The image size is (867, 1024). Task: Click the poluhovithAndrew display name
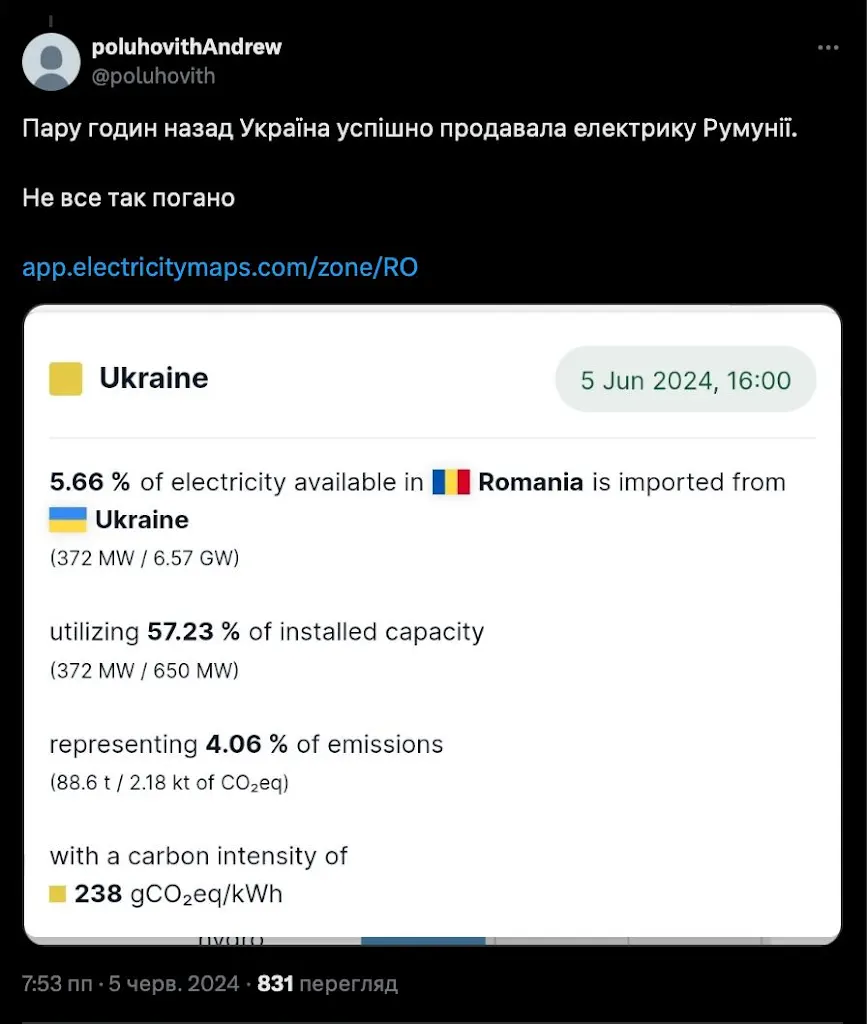point(186,47)
